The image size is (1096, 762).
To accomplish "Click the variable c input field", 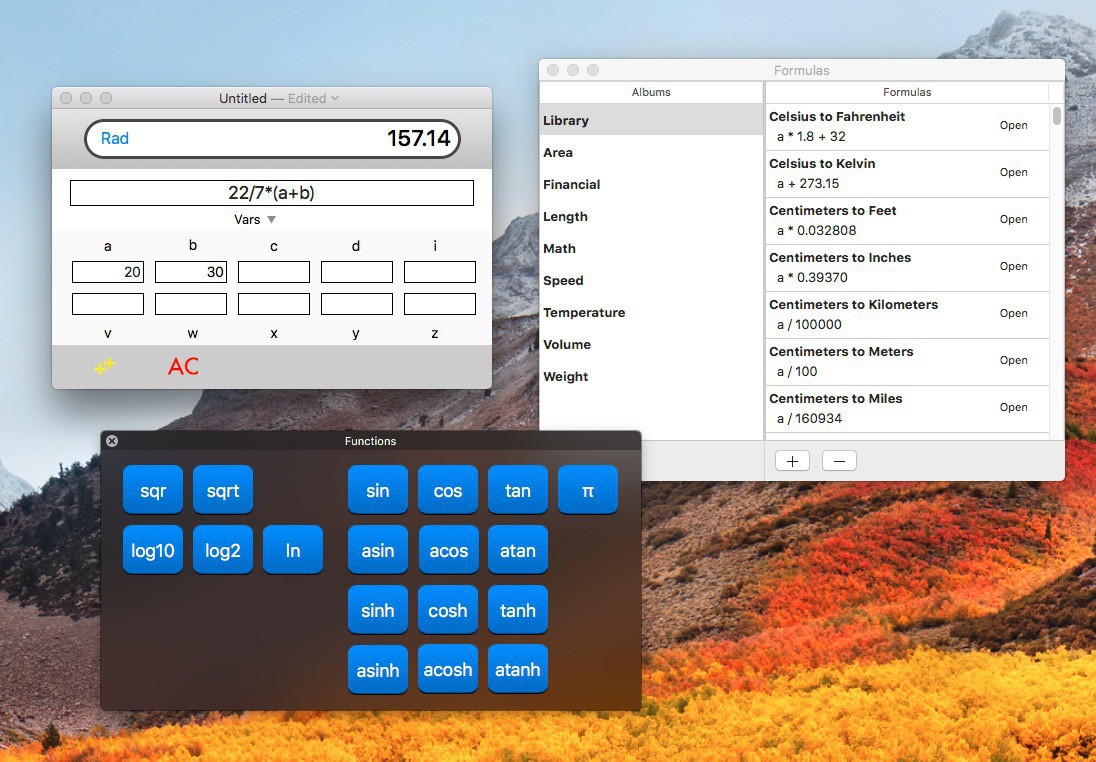I will pos(274,272).
